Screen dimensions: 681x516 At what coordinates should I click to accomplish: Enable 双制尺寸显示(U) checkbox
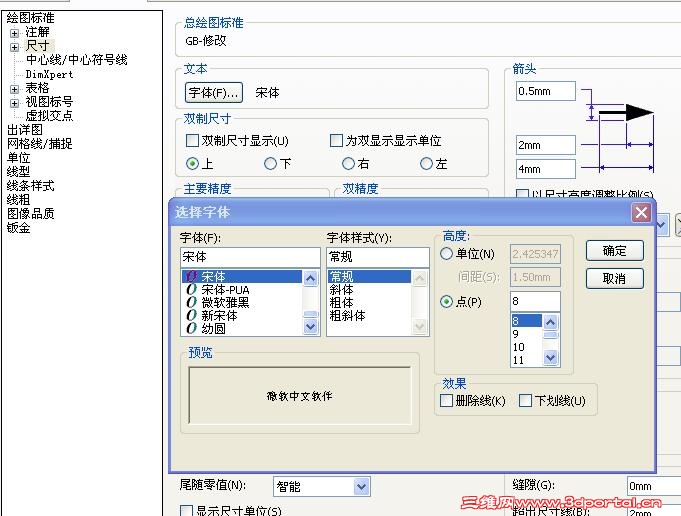coord(192,140)
